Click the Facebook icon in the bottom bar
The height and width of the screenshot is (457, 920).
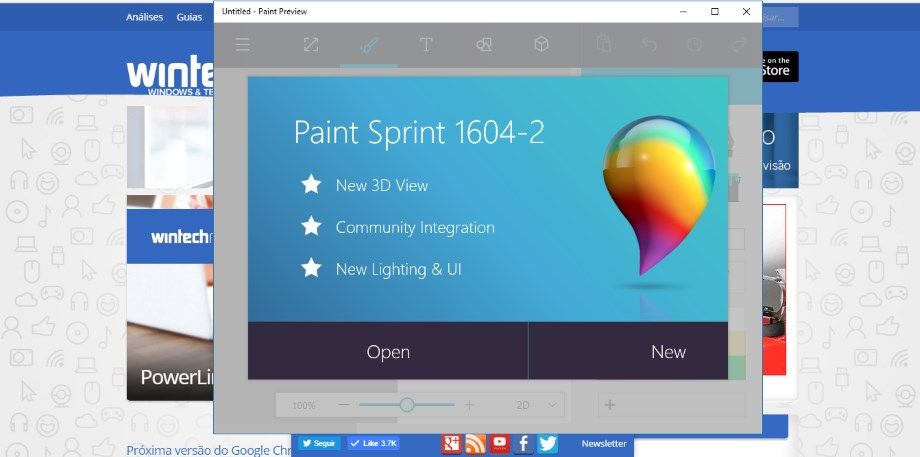tap(524, 443)
